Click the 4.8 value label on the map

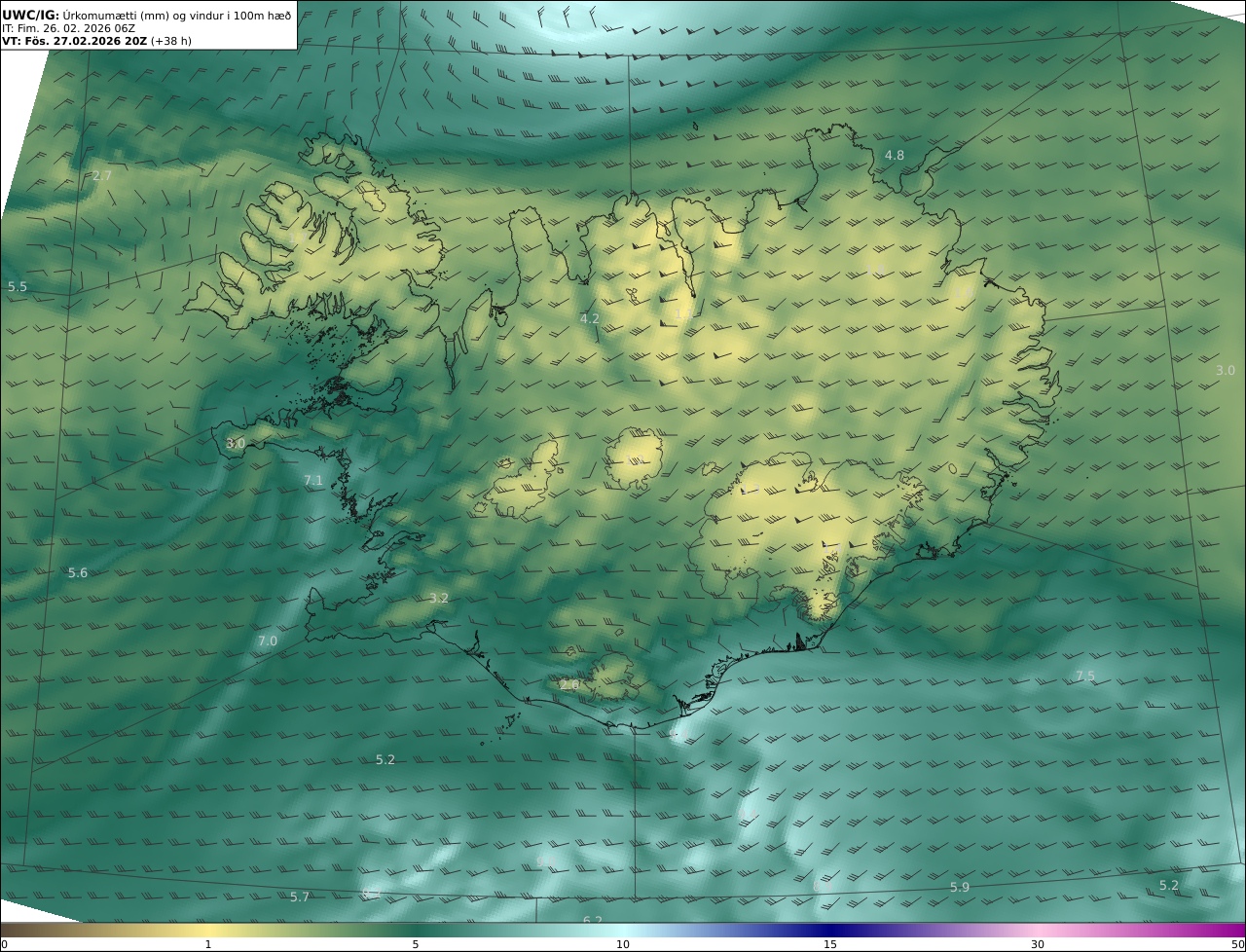pos(895,156)
